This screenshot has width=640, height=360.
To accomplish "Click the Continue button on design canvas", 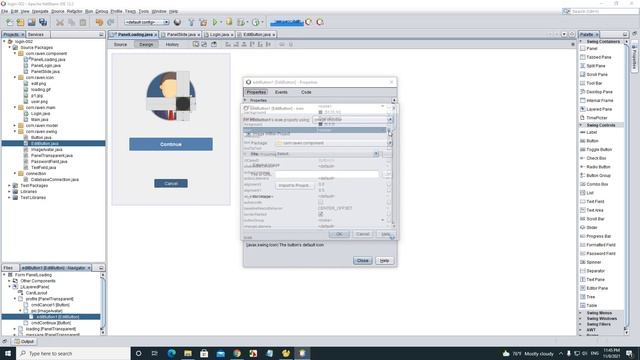I will tap(171, 144).
